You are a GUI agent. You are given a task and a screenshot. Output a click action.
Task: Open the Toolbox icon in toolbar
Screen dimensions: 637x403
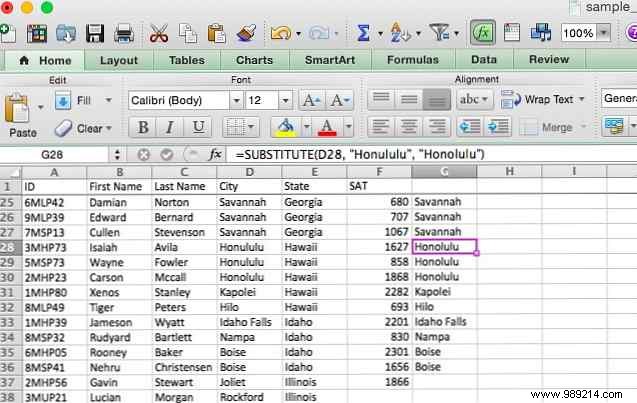[x=511, y=32]
